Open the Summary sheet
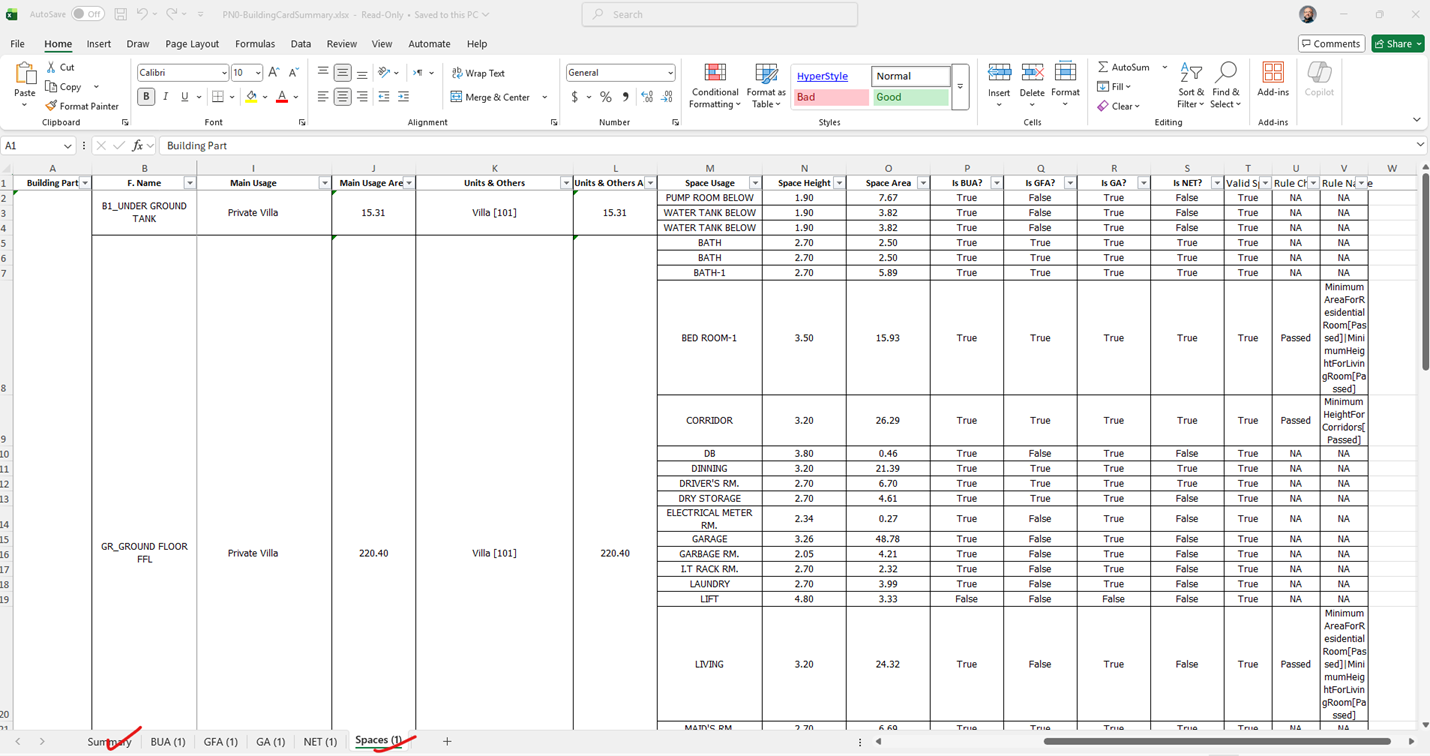Screen dimensions: 1430x756 [109, 742]
